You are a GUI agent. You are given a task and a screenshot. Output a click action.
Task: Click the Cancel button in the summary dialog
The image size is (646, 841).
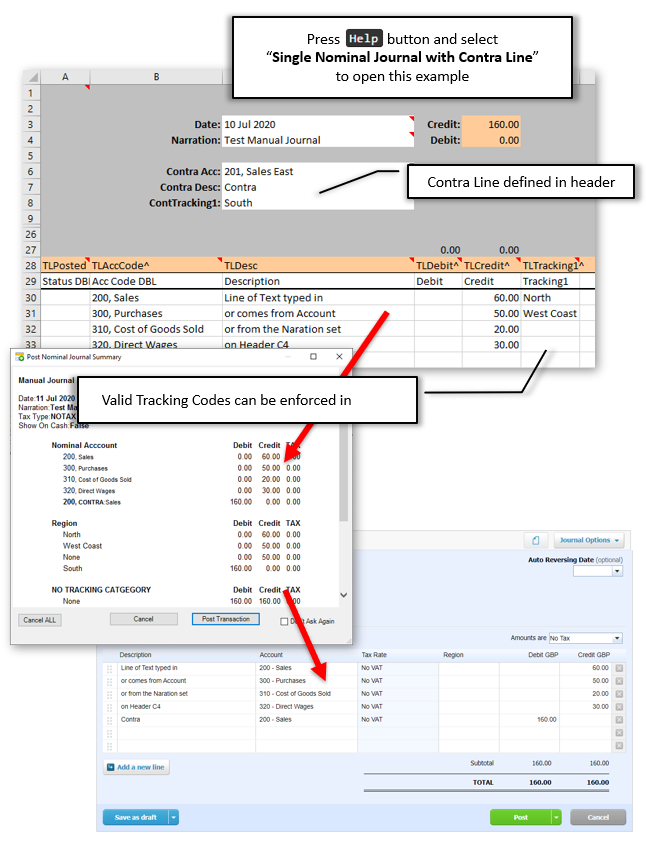tap(143, 619)
